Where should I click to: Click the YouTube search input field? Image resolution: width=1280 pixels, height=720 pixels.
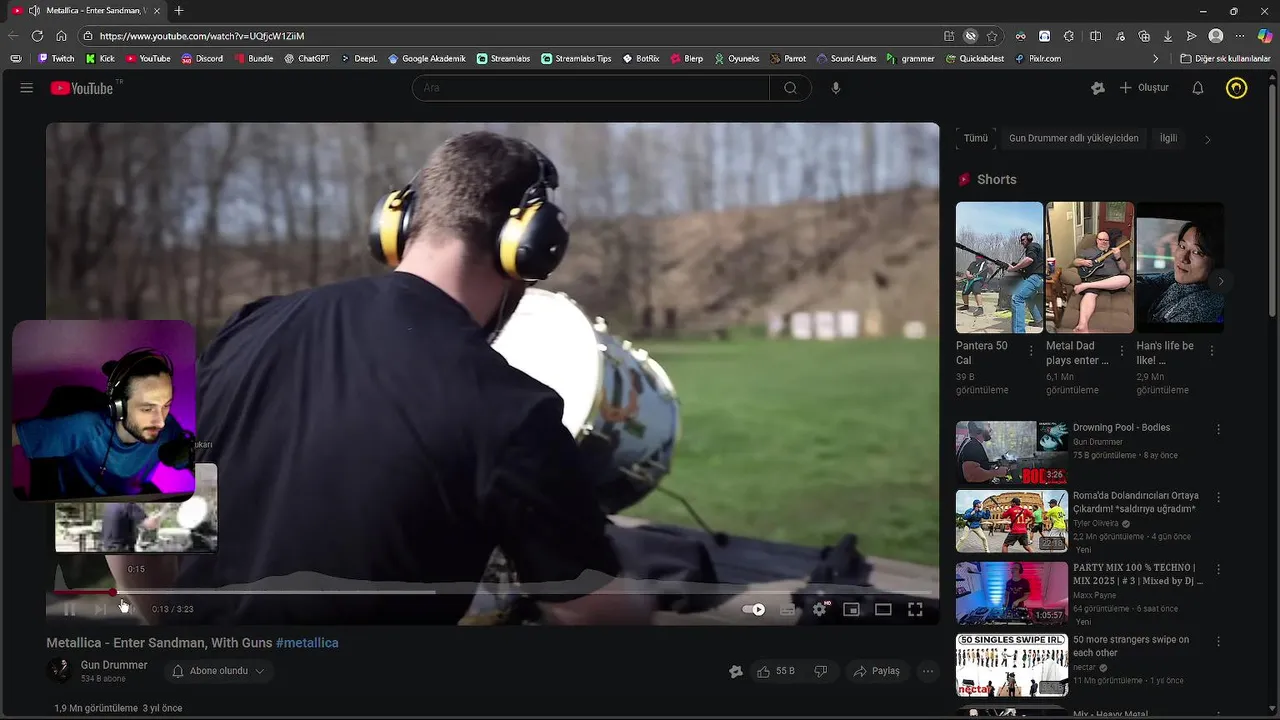591,88
